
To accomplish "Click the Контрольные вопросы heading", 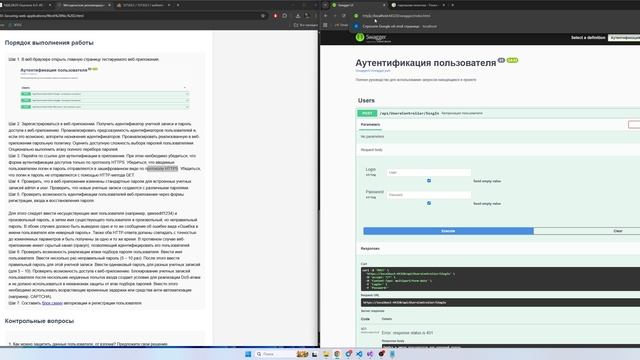I will (39, 321).
